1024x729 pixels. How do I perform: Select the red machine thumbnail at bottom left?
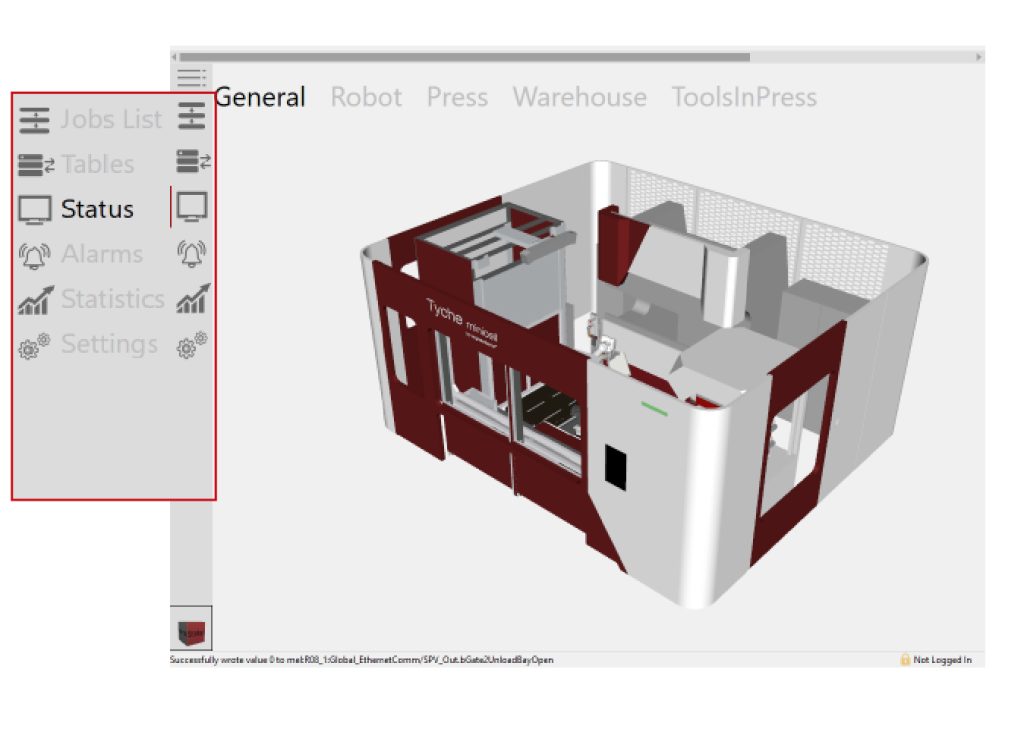pyautogui.click(x=191, y=629)
